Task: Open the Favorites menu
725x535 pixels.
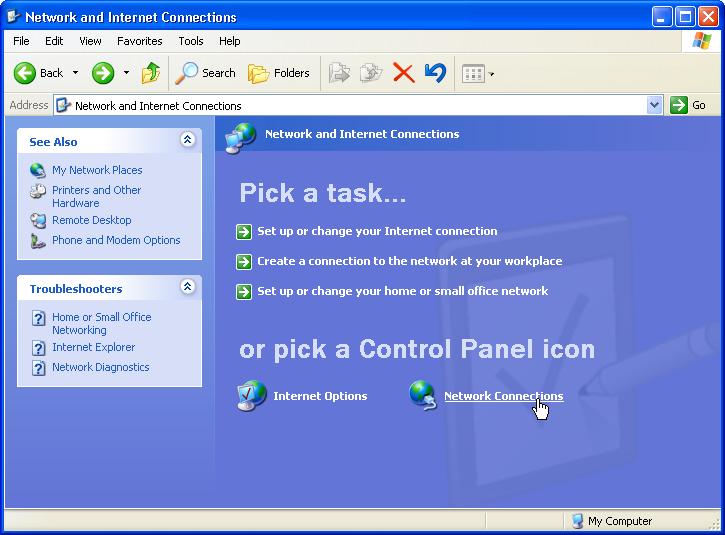Action: pyautogui.click(x=140, y=41)
